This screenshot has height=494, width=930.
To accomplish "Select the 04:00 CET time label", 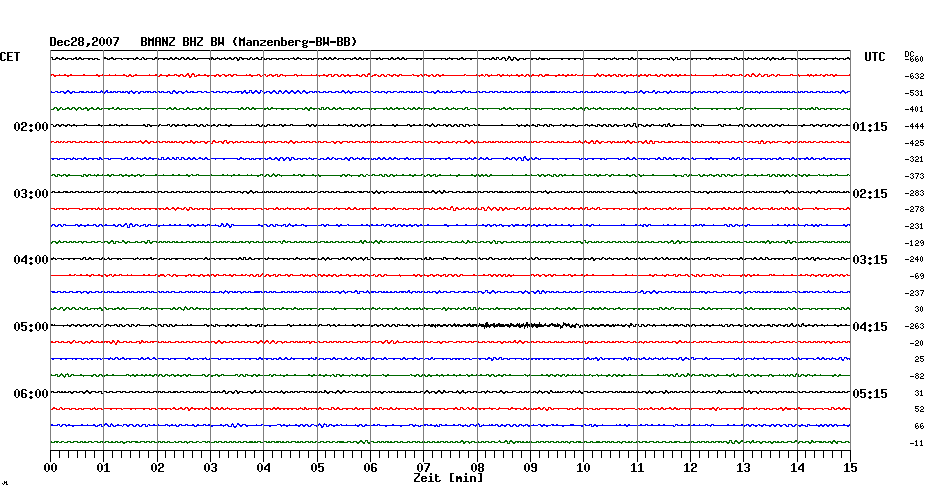I will click(x=31, y=260).
